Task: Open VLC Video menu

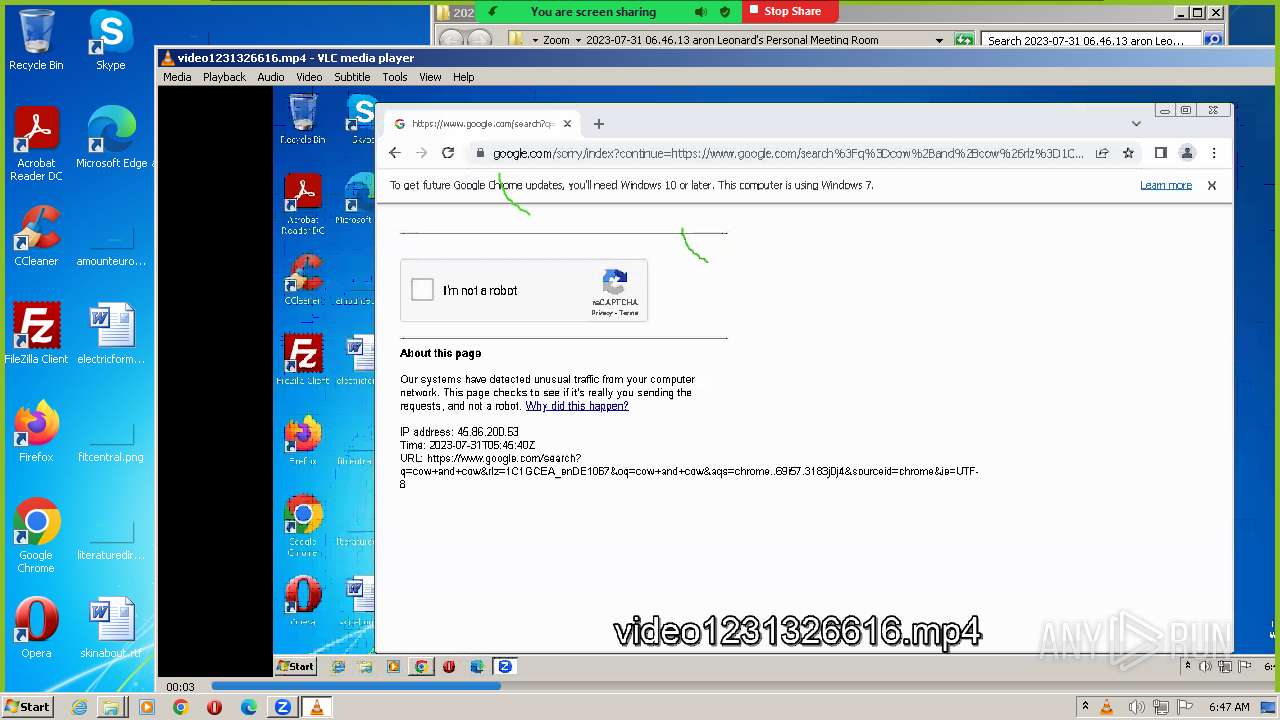Action: tap(309, 77)
